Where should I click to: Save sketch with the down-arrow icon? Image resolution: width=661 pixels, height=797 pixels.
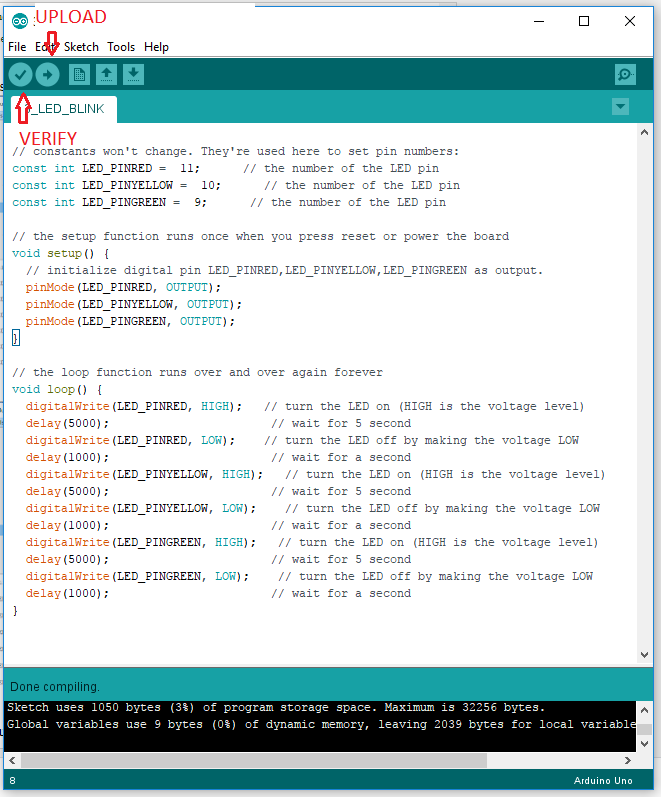[x=133, y=75]
